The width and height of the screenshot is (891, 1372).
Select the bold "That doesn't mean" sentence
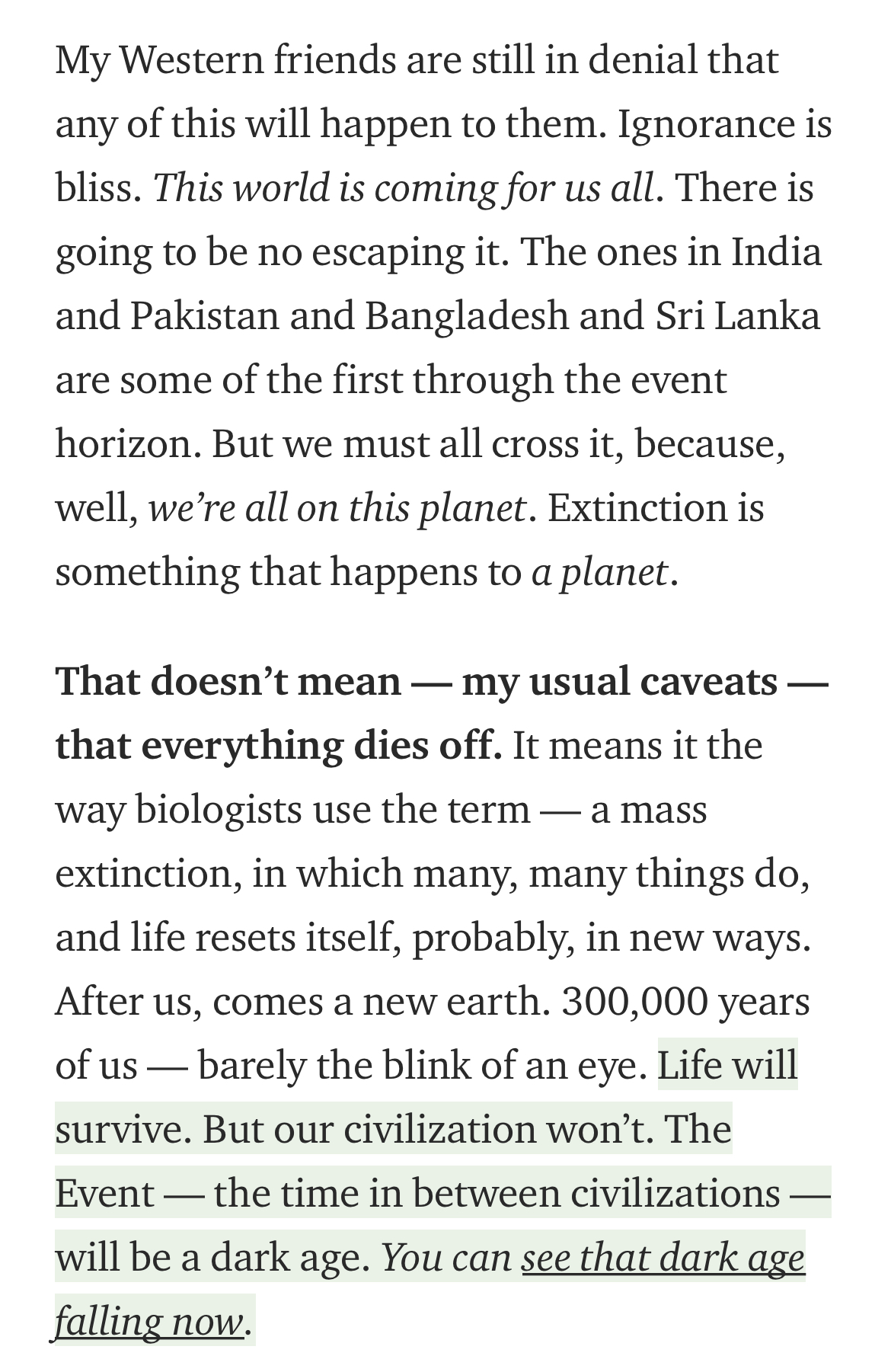[228, 682]
